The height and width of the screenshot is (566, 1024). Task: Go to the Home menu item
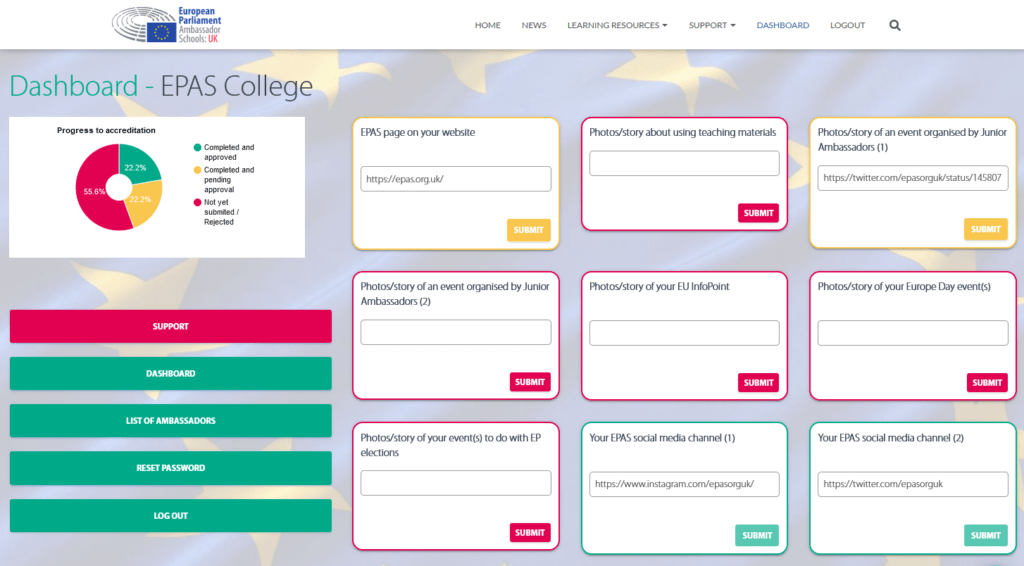tap(487, 25)
